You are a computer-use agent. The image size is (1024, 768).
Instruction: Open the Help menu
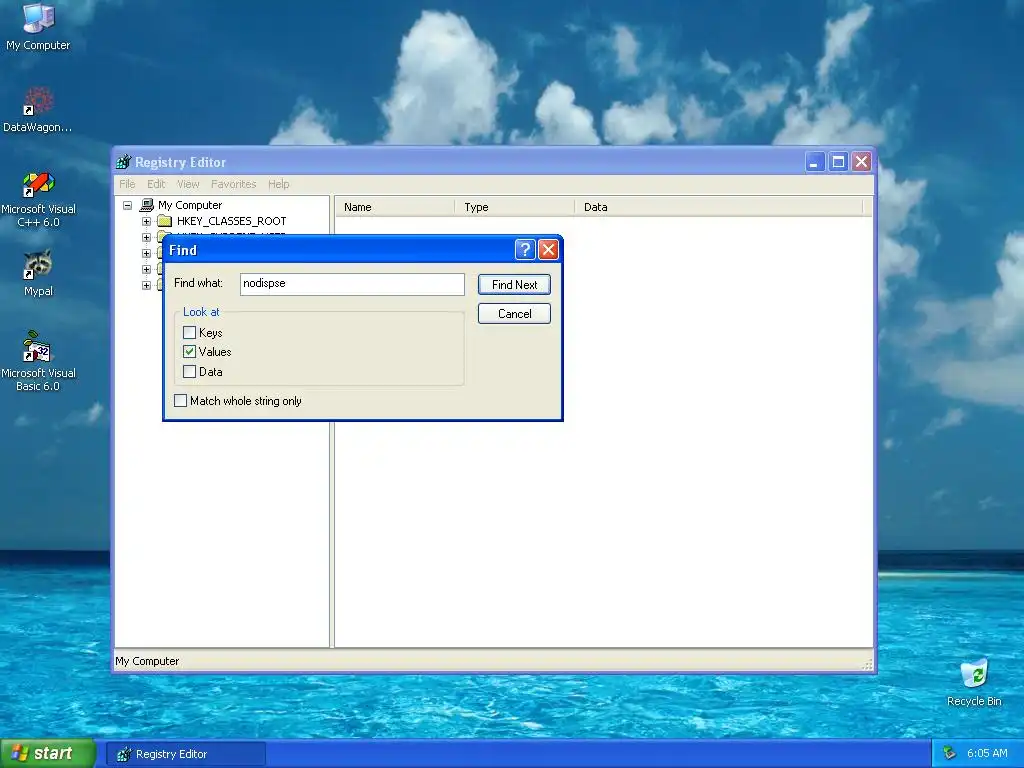click(x=278, y=184)
